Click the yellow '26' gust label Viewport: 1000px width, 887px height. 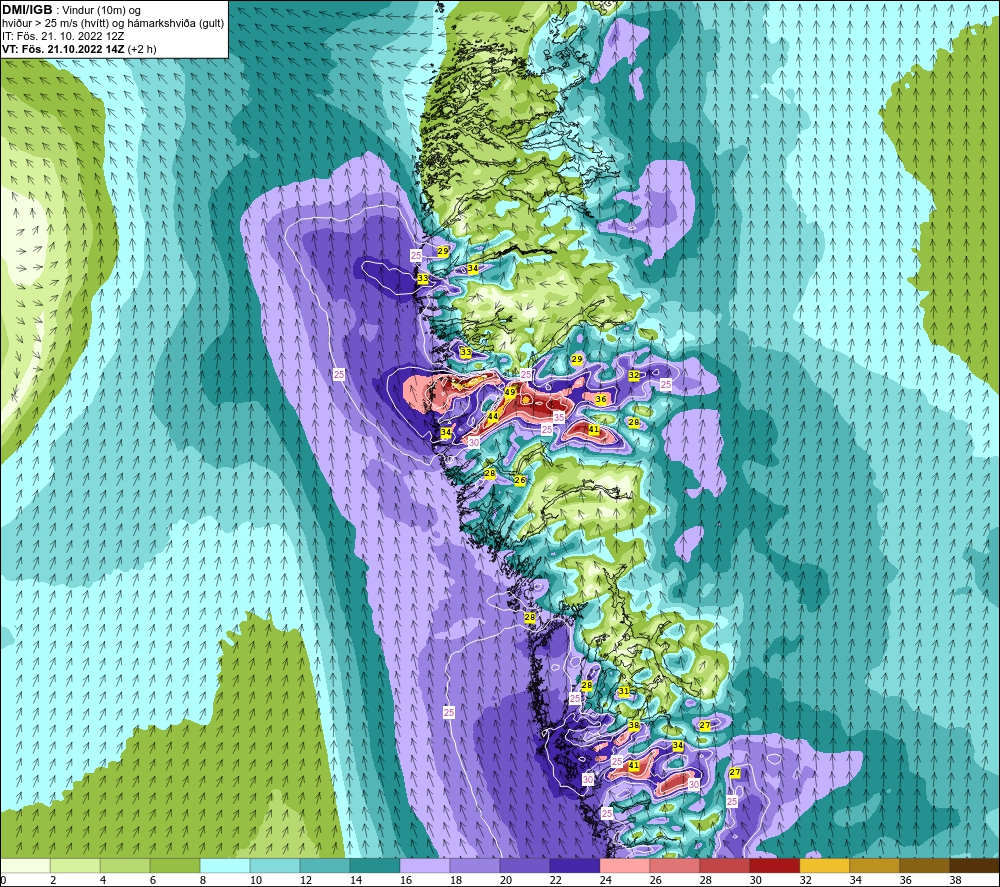click(x=520, y=480)
